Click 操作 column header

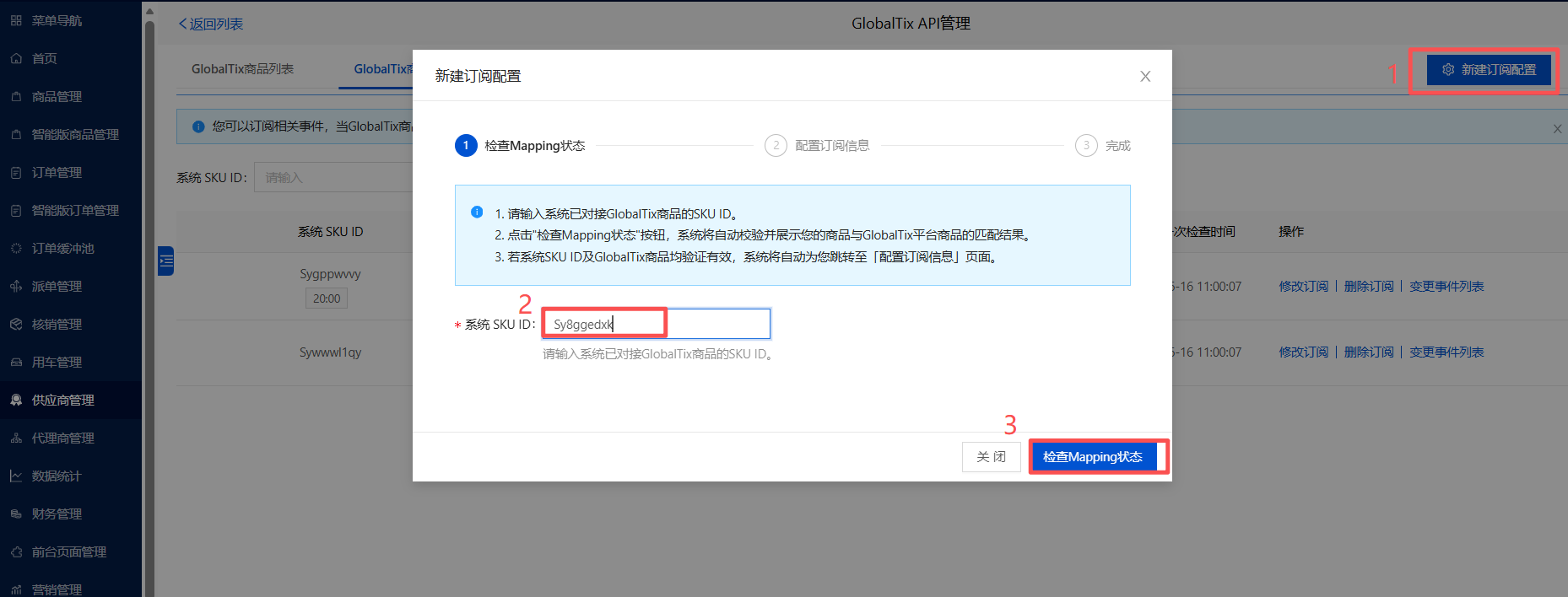[1291, 231]
